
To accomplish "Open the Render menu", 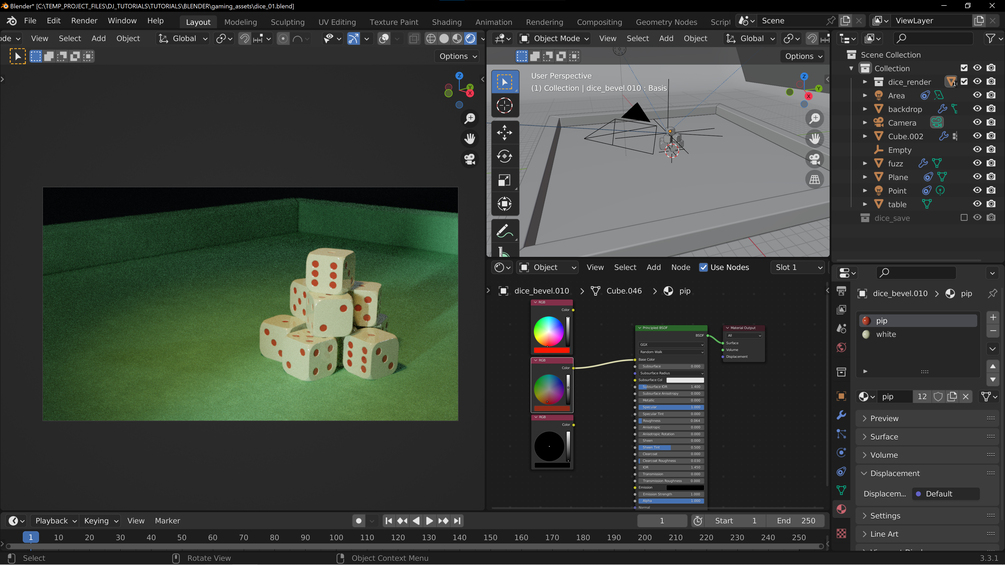I will 84,21.
